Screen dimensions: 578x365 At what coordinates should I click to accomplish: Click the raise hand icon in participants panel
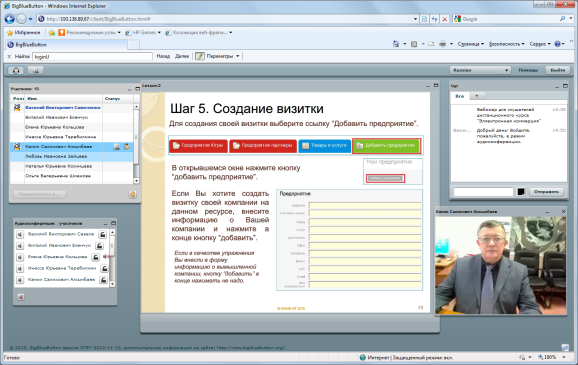tap(132, 194)
